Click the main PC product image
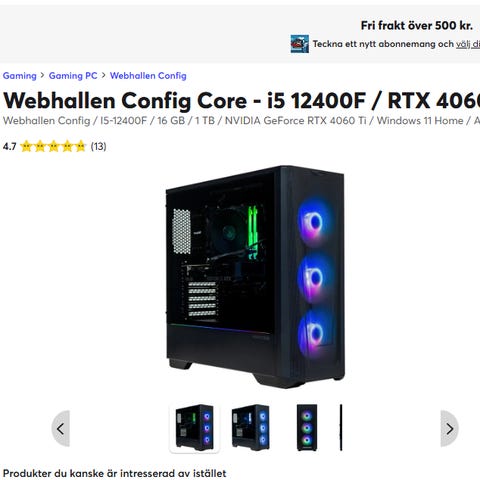Viewport: 480px width, 480px height. (255, 277)
